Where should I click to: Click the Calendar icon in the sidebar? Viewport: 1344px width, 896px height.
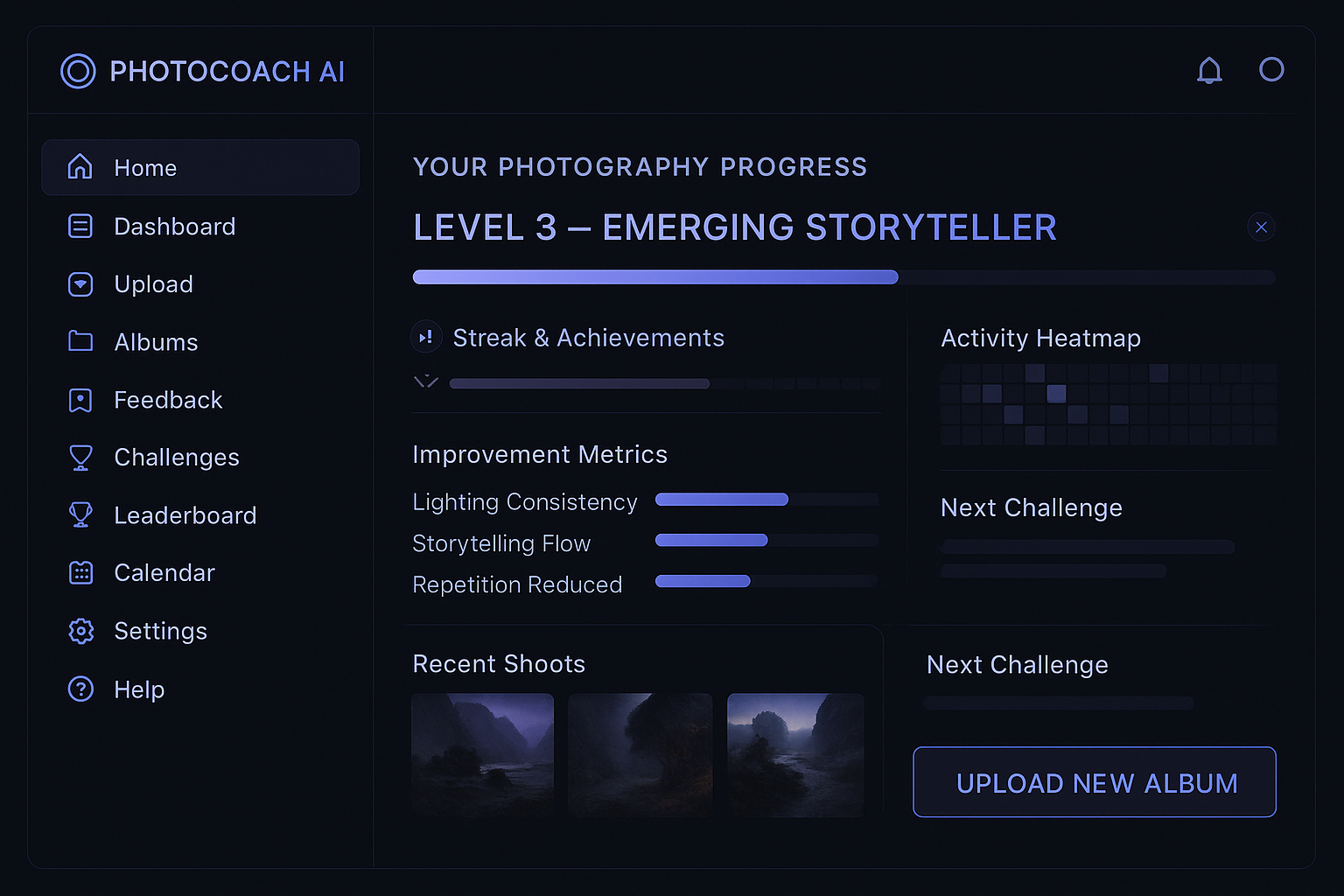pos(80,572)
